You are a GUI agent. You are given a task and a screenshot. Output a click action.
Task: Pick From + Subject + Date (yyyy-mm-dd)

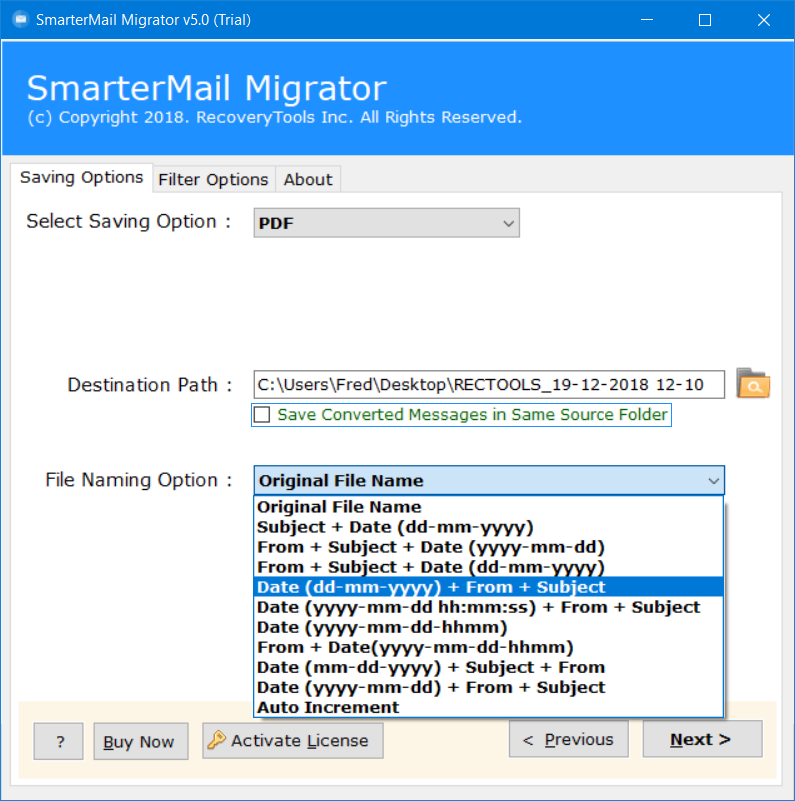tap(488, 547)
